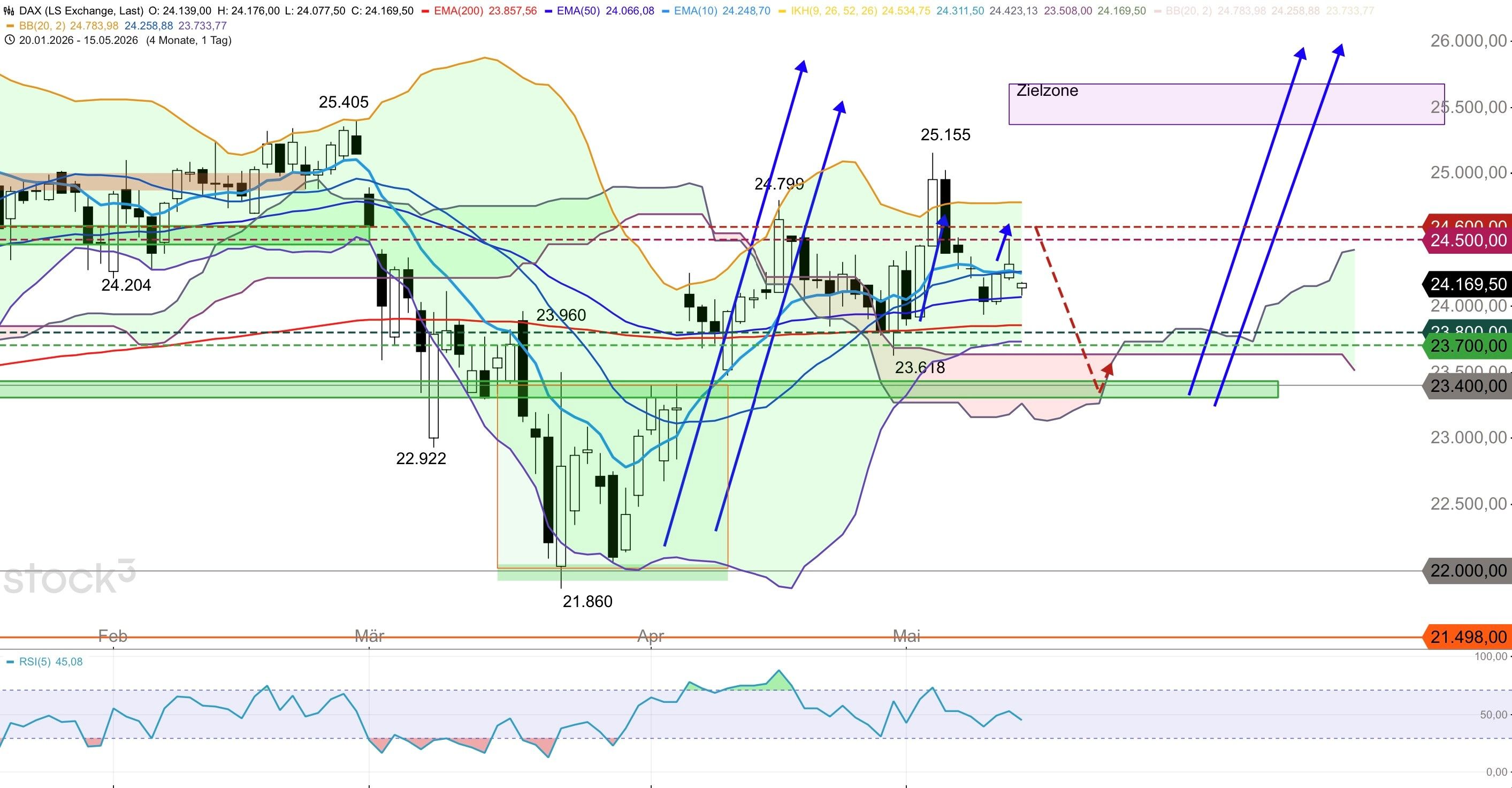
Task: Click the black current price tag 24.169,50
Action: [x=1468, y=285]
